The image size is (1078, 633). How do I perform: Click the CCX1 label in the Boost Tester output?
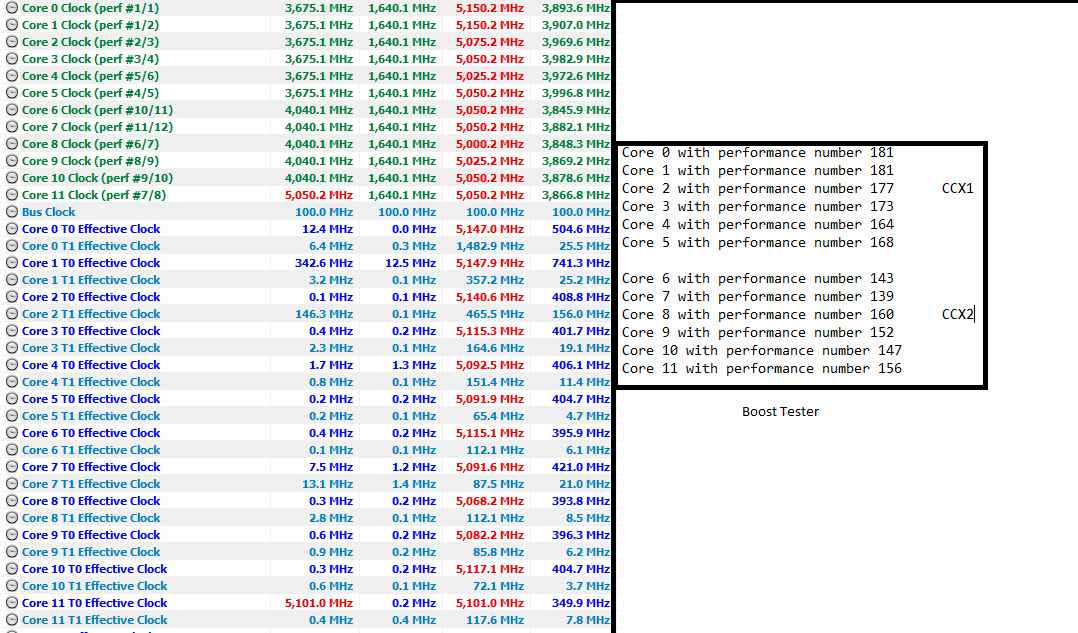955,188
